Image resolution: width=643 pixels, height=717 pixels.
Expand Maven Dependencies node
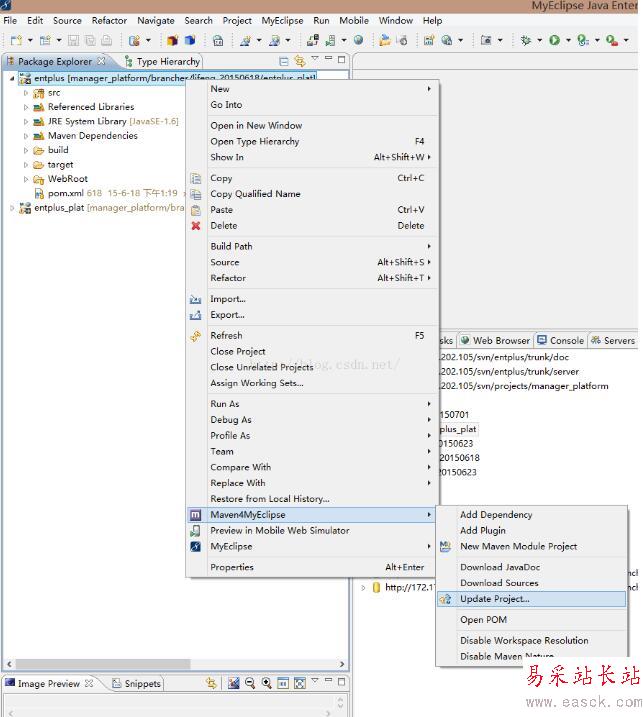pos(26,136)
